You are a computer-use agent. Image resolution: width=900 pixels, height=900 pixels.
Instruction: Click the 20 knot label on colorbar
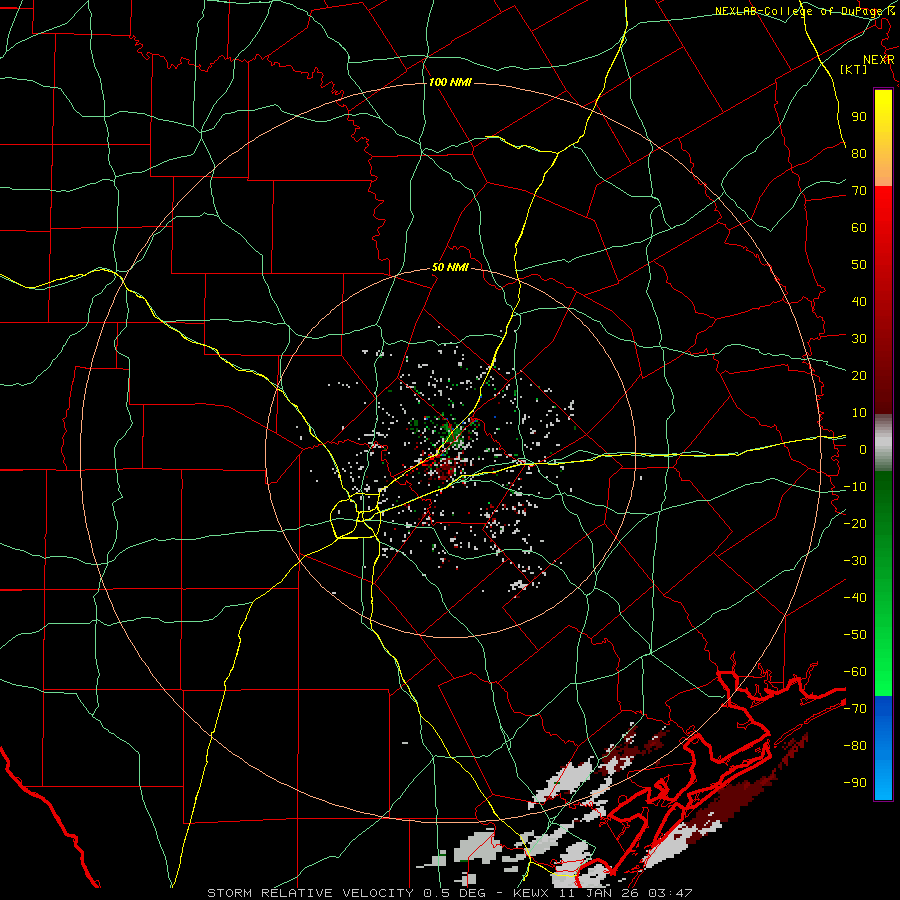click(859, 375)
